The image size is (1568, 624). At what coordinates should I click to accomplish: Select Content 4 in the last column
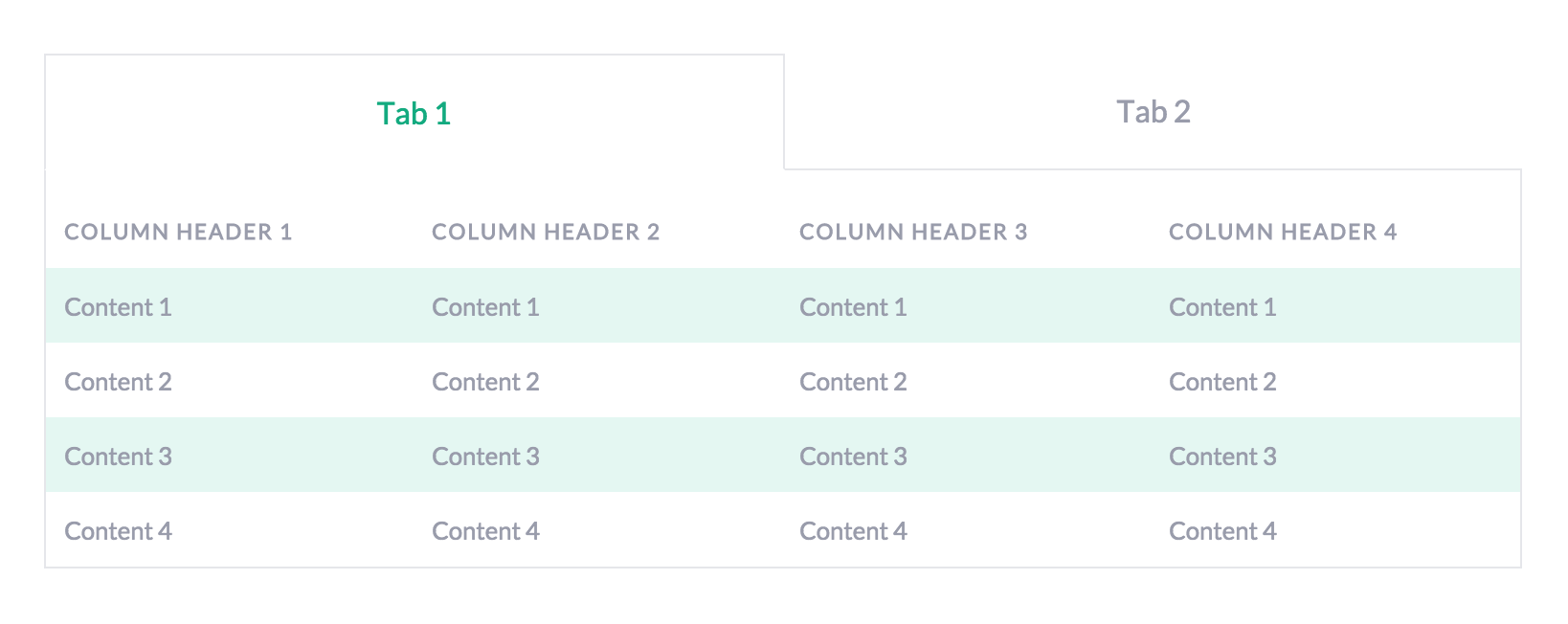(1221, 530)
